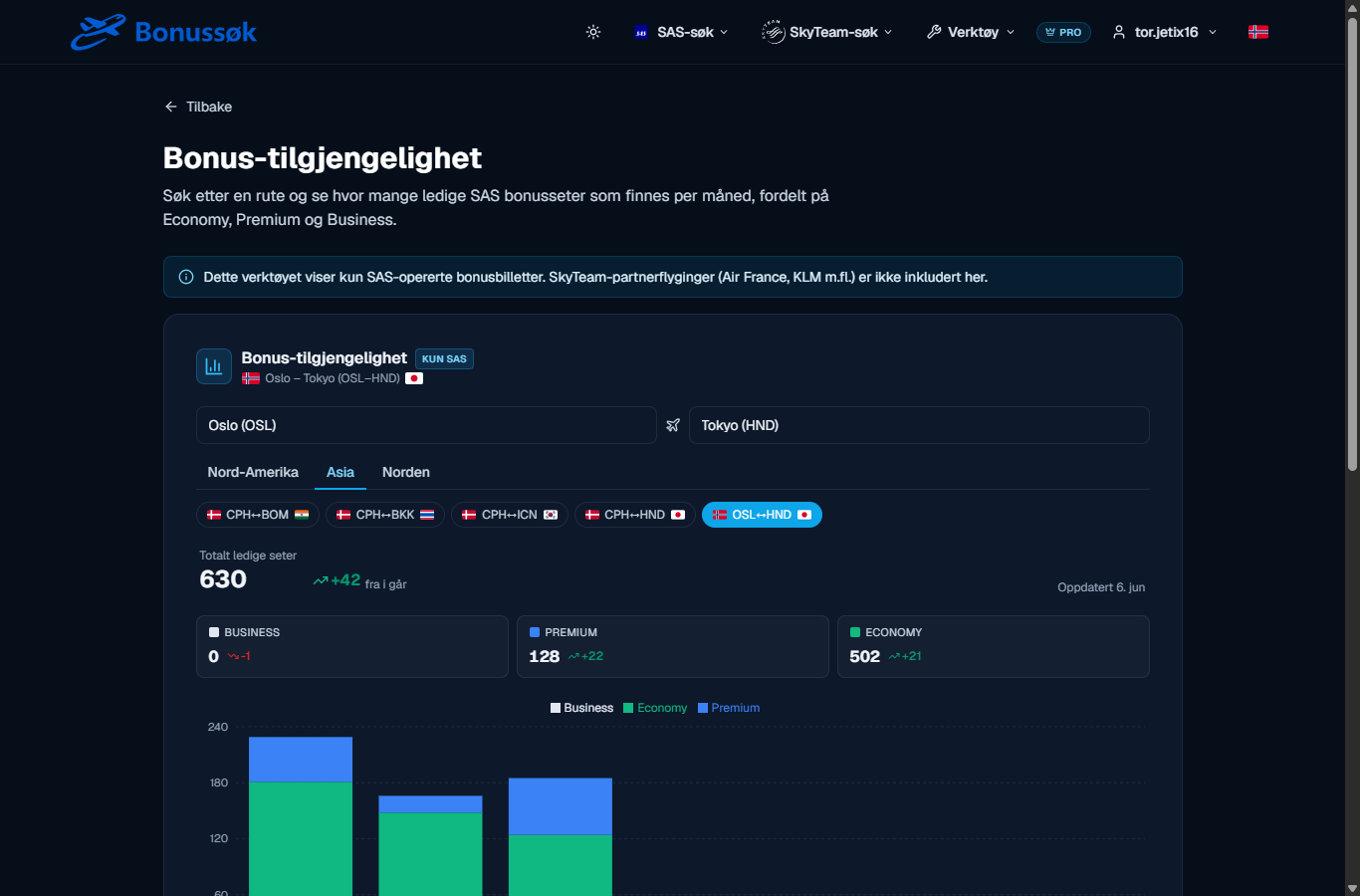The width and height of the screenshot is (1360, 896).
Task: Click the back arrow next to Tilbake
Action: 171,107
